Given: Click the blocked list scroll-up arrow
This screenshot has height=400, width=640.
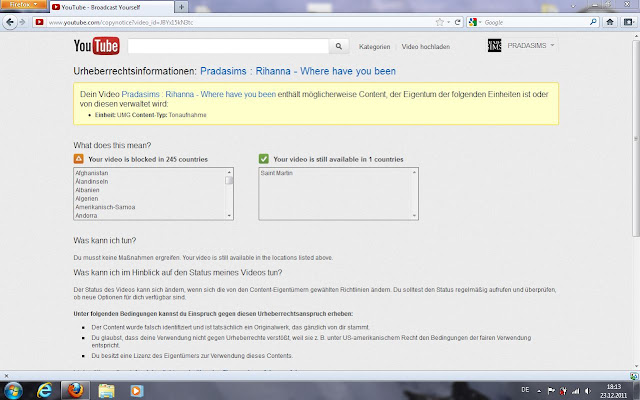Looking at the screenshot, I should coord(229,172).
